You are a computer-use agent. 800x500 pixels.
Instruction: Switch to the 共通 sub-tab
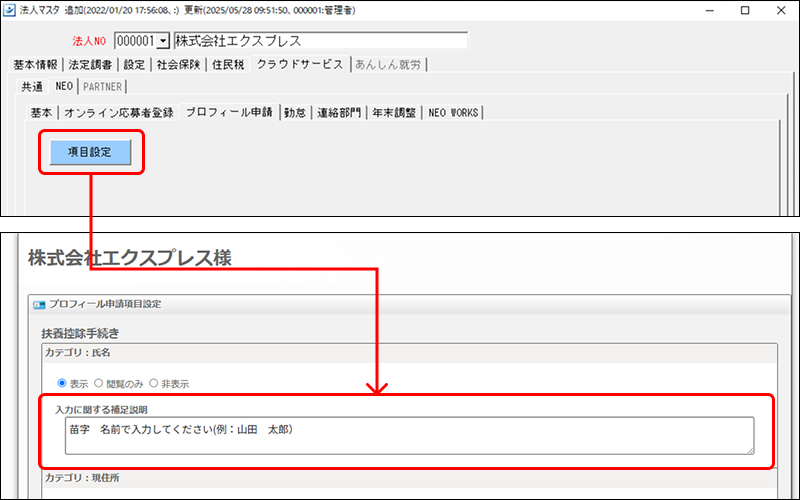(32, 86)
